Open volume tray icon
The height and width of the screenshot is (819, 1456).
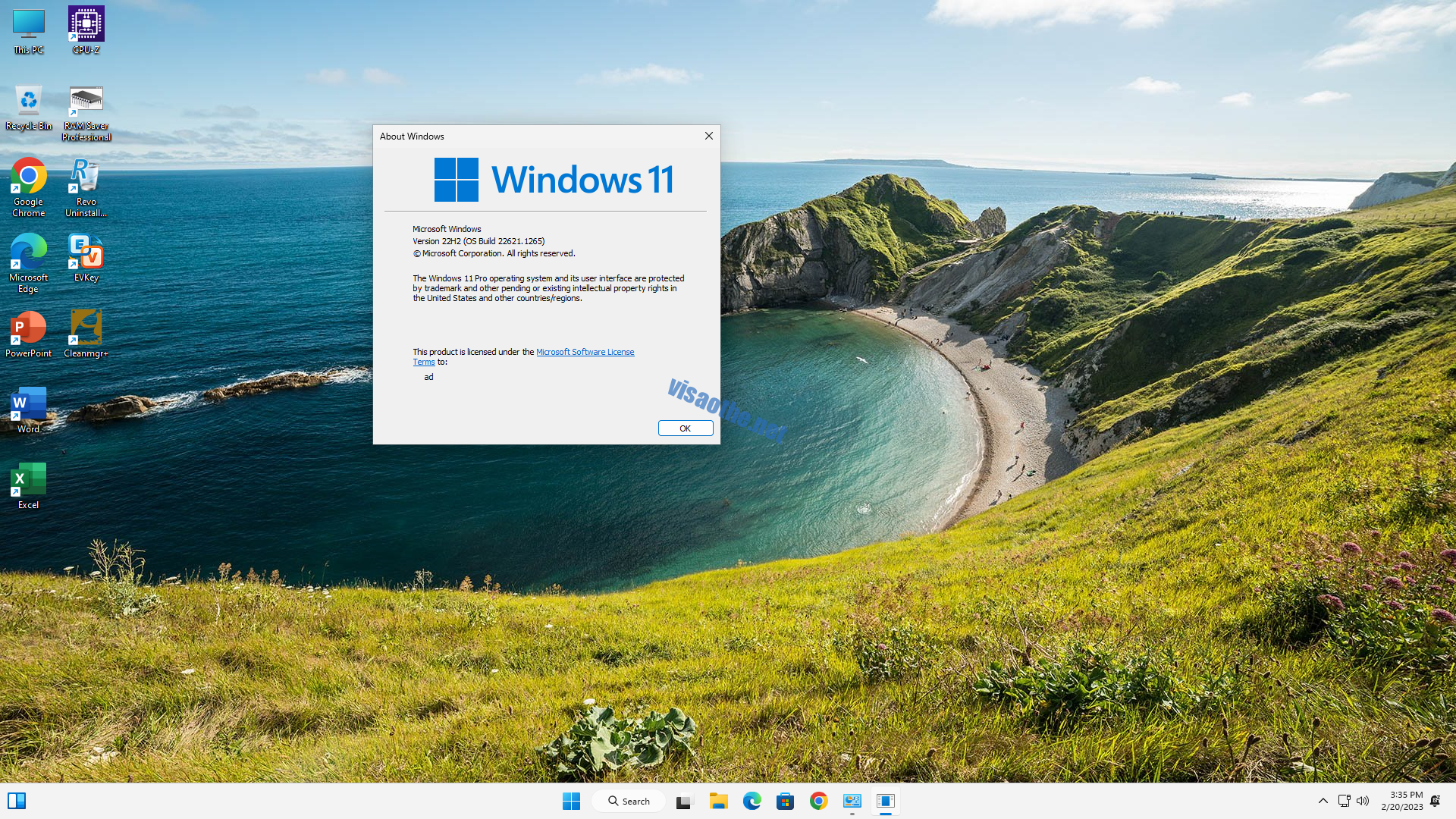(1363, 801)
